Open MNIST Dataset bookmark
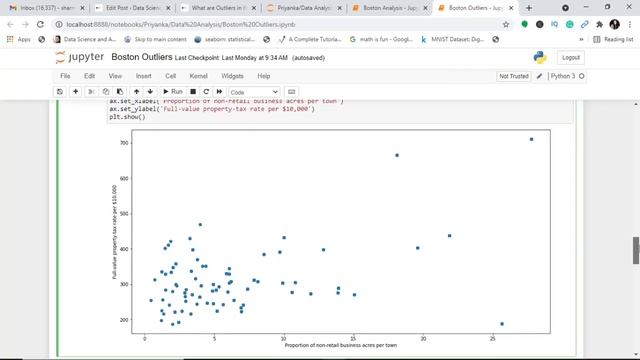 coord(452,40)
